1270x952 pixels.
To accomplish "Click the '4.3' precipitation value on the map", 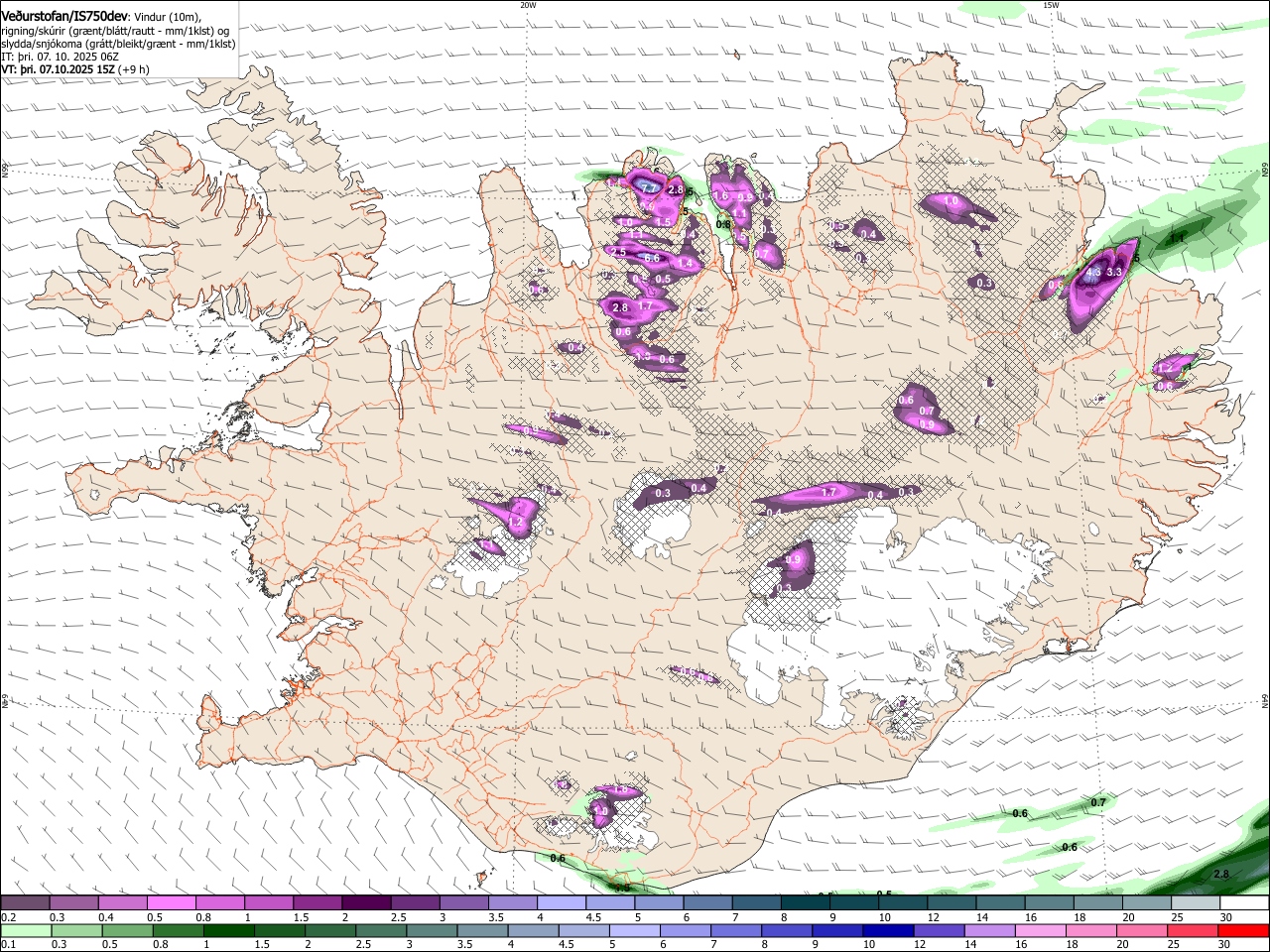I will [1093, 272].
